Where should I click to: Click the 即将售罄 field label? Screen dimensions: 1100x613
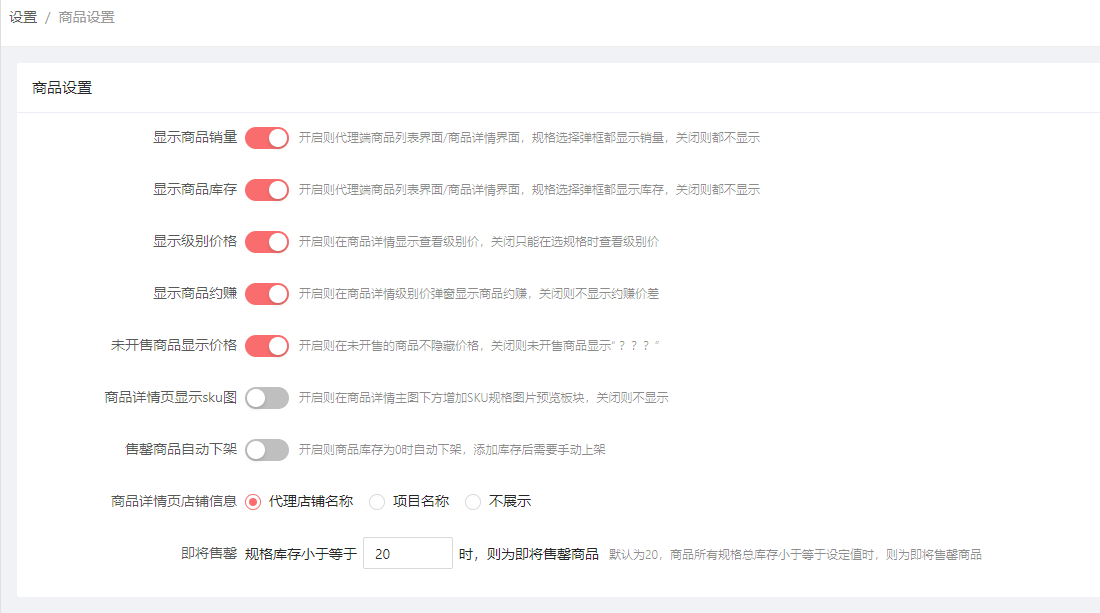[x=209, y=554]
